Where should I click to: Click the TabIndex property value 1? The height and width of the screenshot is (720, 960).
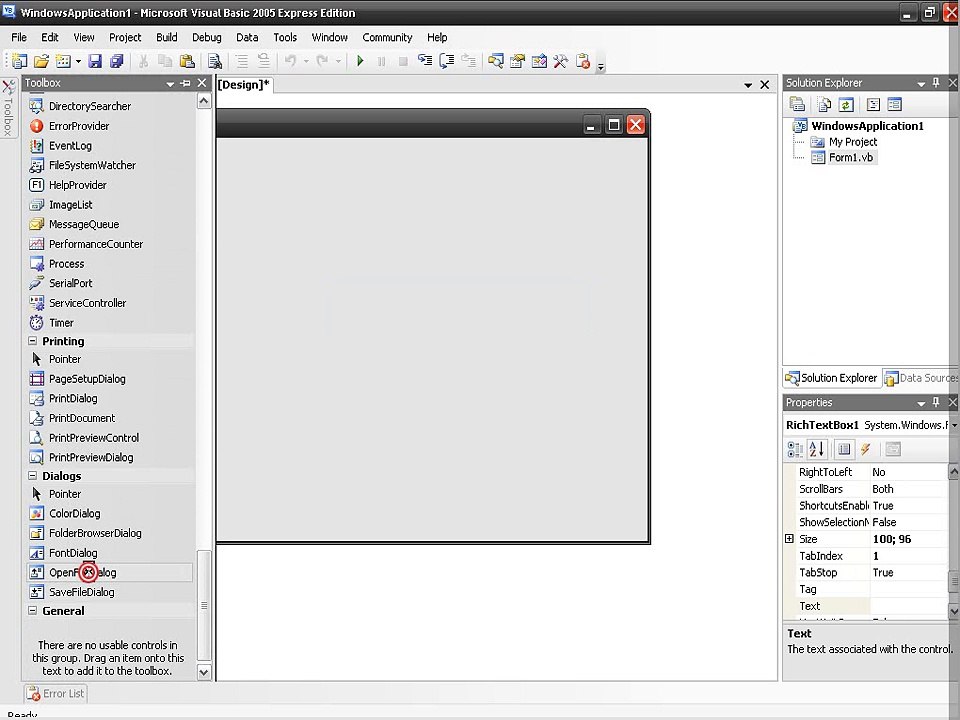(909, 556)
